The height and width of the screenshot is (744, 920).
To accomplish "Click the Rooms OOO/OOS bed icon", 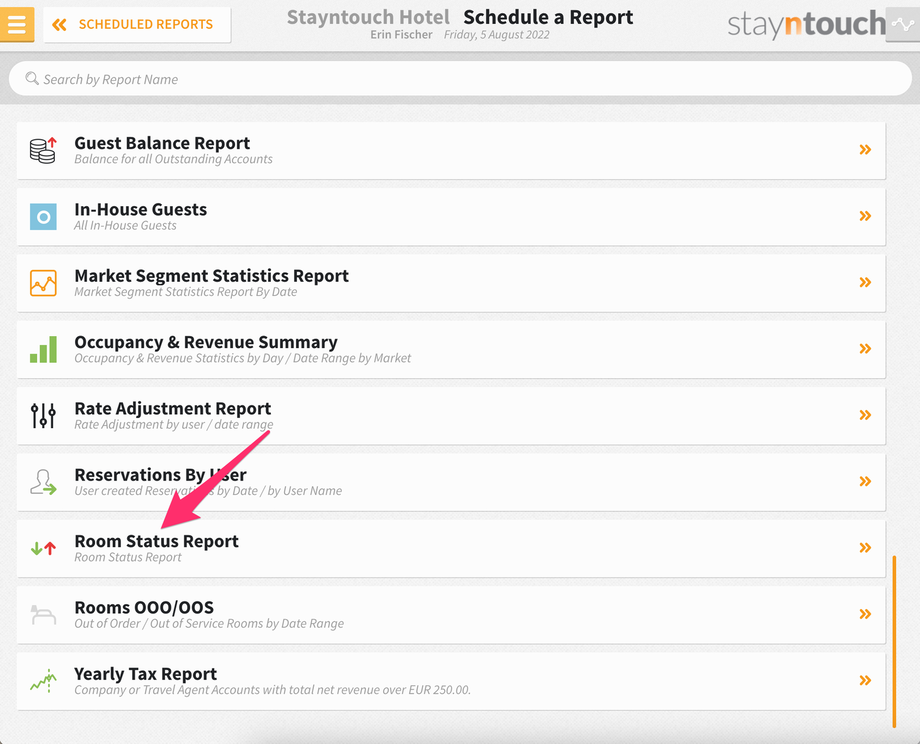I will pos(43,615).
